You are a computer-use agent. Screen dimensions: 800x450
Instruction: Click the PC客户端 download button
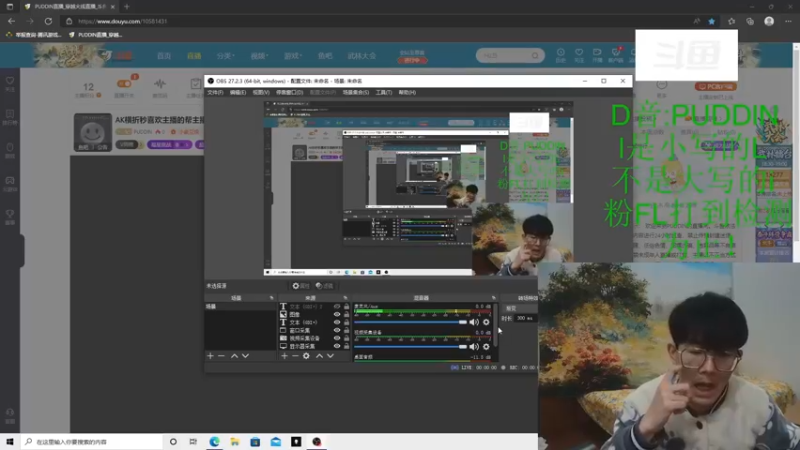pos(715,86)
